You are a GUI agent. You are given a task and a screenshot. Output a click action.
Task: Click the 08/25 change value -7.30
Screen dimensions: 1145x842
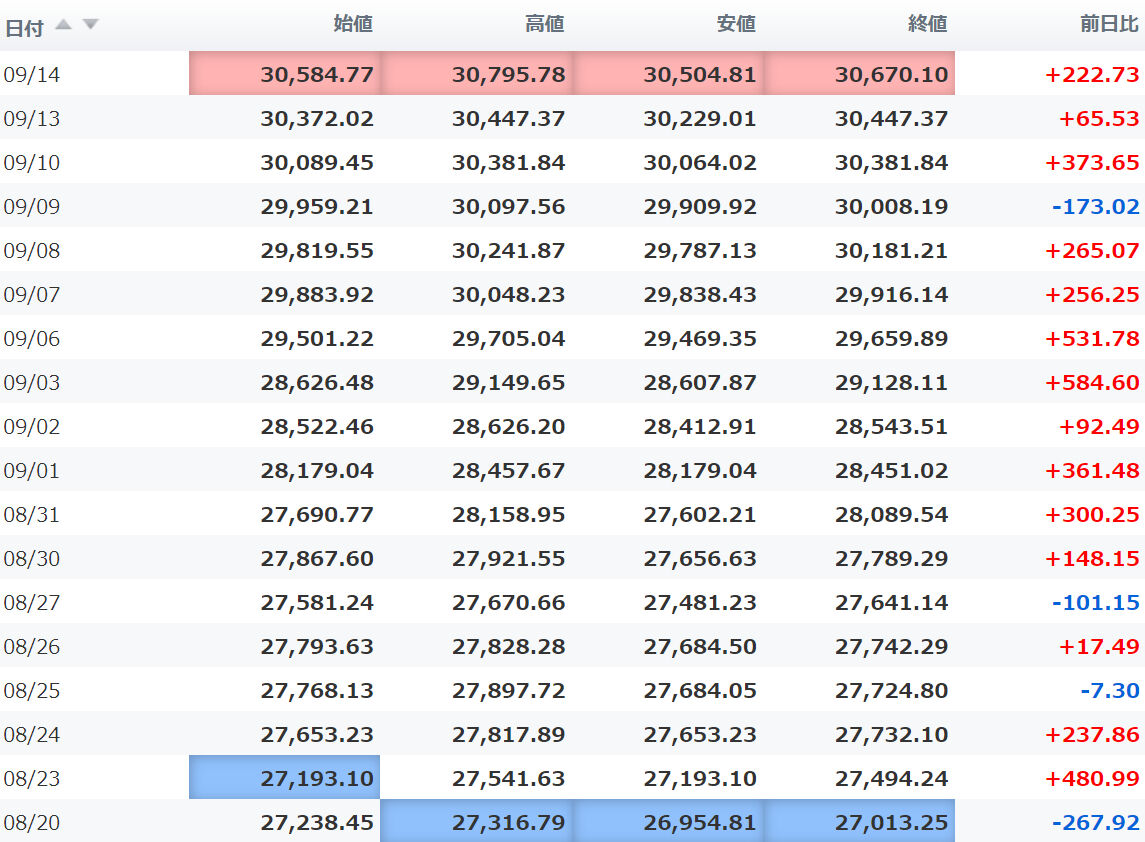1110,690
